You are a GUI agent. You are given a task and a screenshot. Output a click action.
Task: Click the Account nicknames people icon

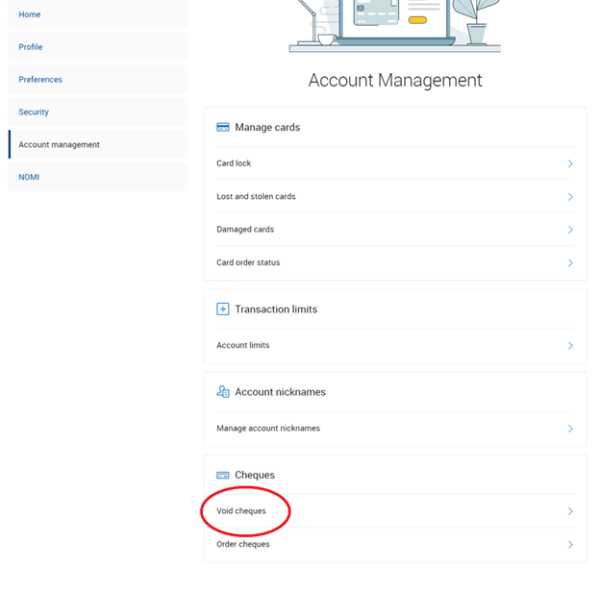point(223,392)
